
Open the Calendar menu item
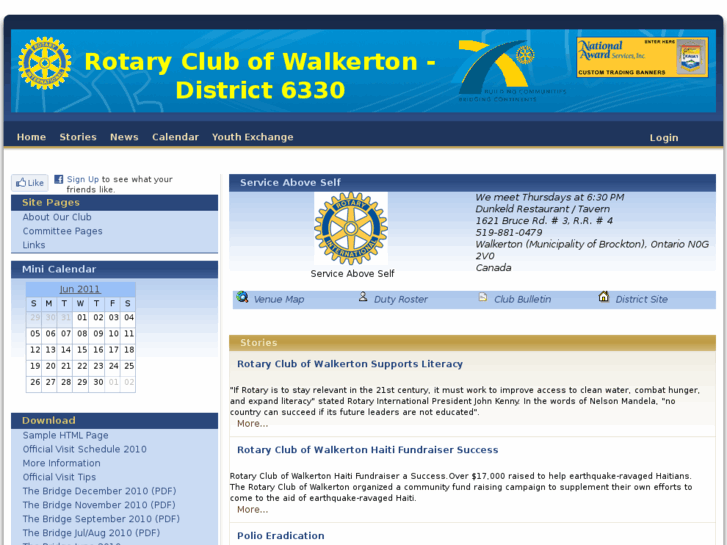point(175,137)
